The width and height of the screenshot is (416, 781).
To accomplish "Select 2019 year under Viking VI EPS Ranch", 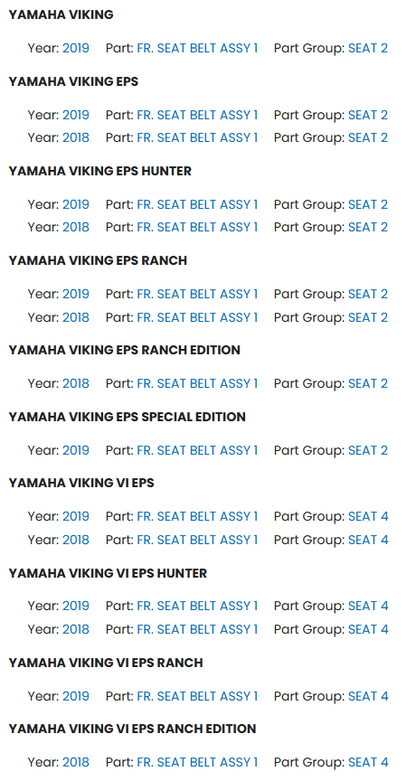I will tap(76, 696).
